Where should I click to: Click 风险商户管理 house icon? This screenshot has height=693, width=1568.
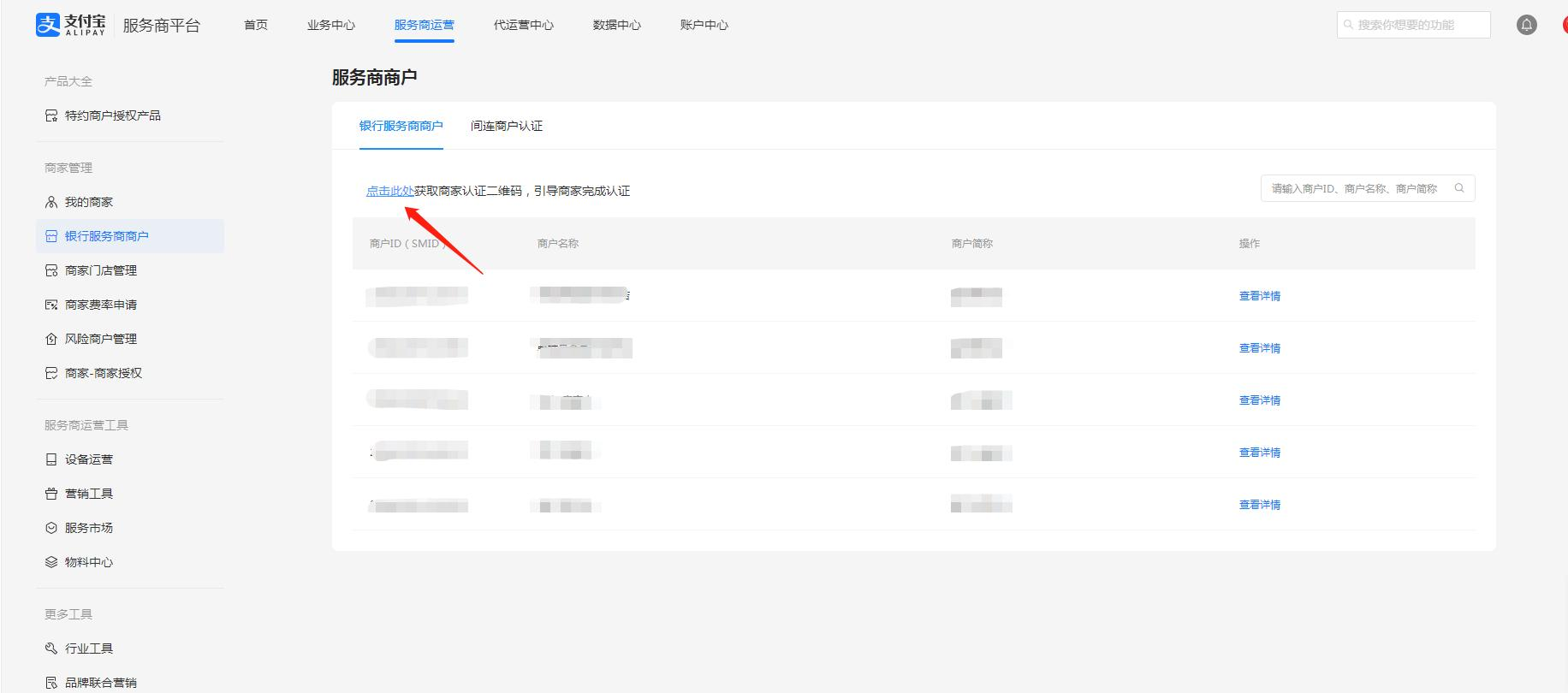click(51, 339)
